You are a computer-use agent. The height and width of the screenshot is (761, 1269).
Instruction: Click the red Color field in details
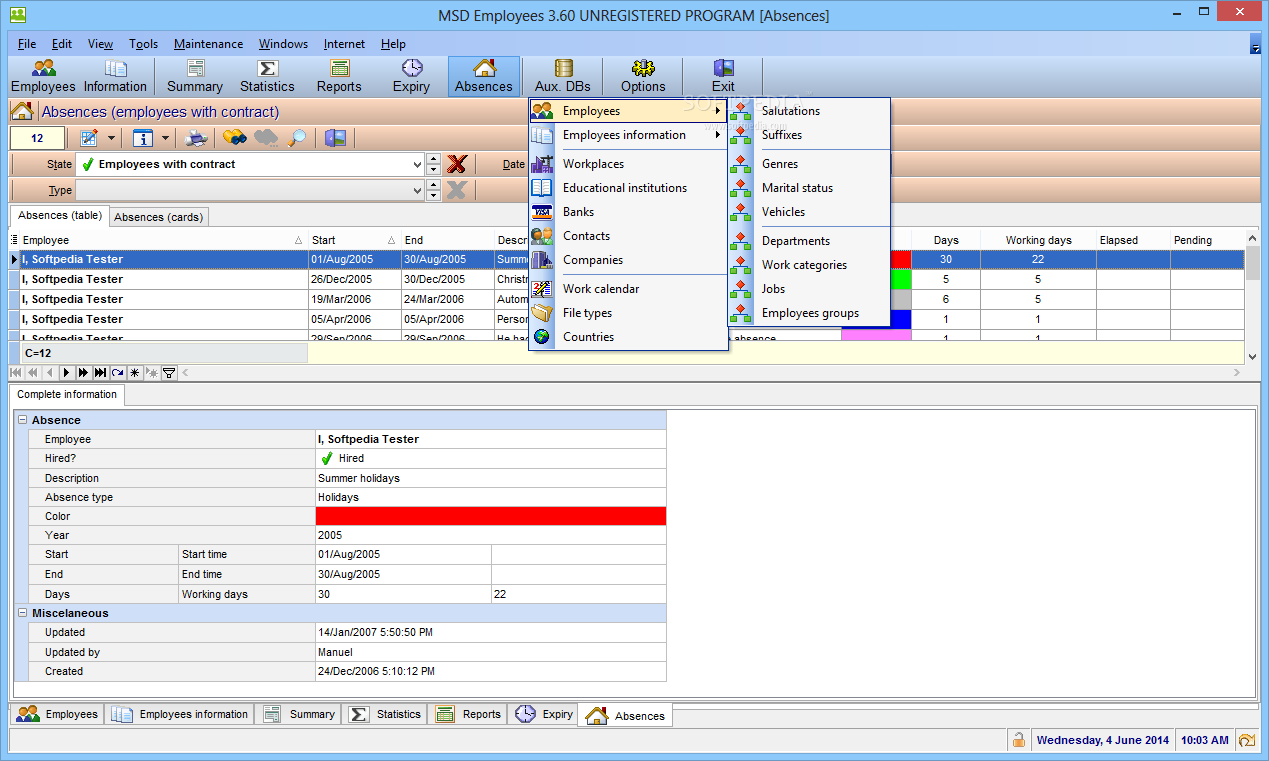(491, 516)
